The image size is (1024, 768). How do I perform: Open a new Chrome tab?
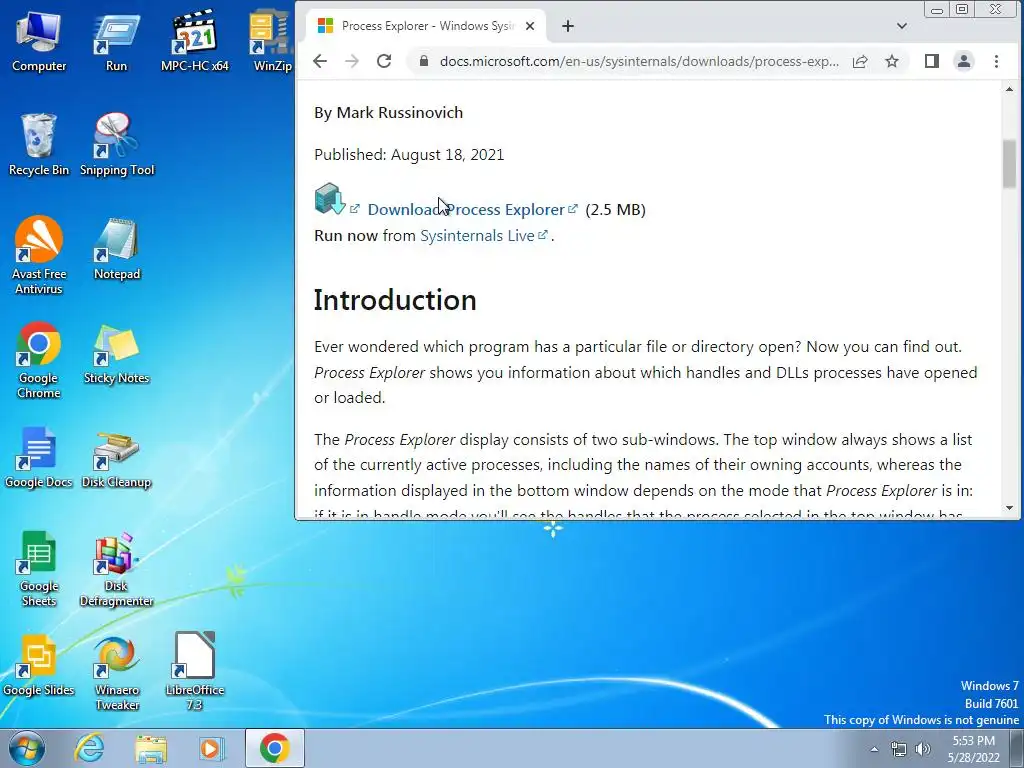pos(568,26)
